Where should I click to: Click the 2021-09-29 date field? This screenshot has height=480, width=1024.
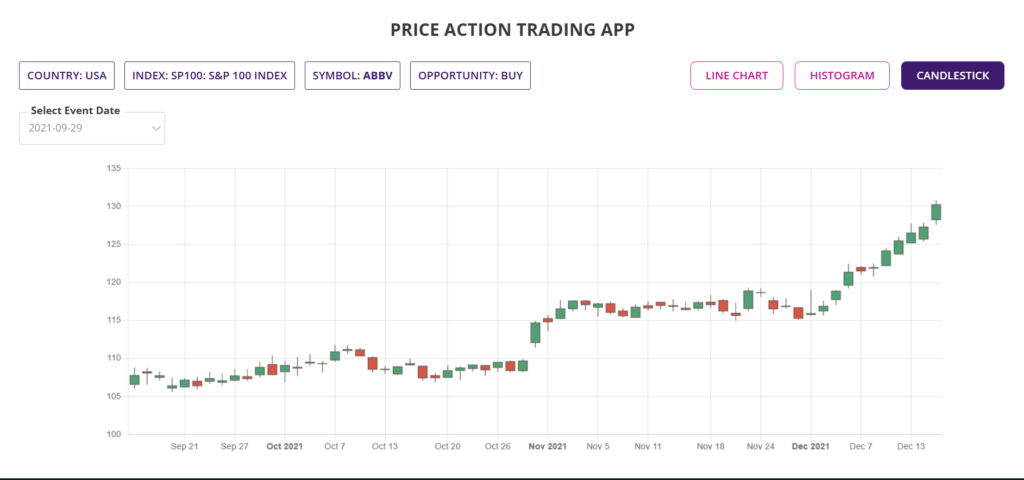click(85, 128)
